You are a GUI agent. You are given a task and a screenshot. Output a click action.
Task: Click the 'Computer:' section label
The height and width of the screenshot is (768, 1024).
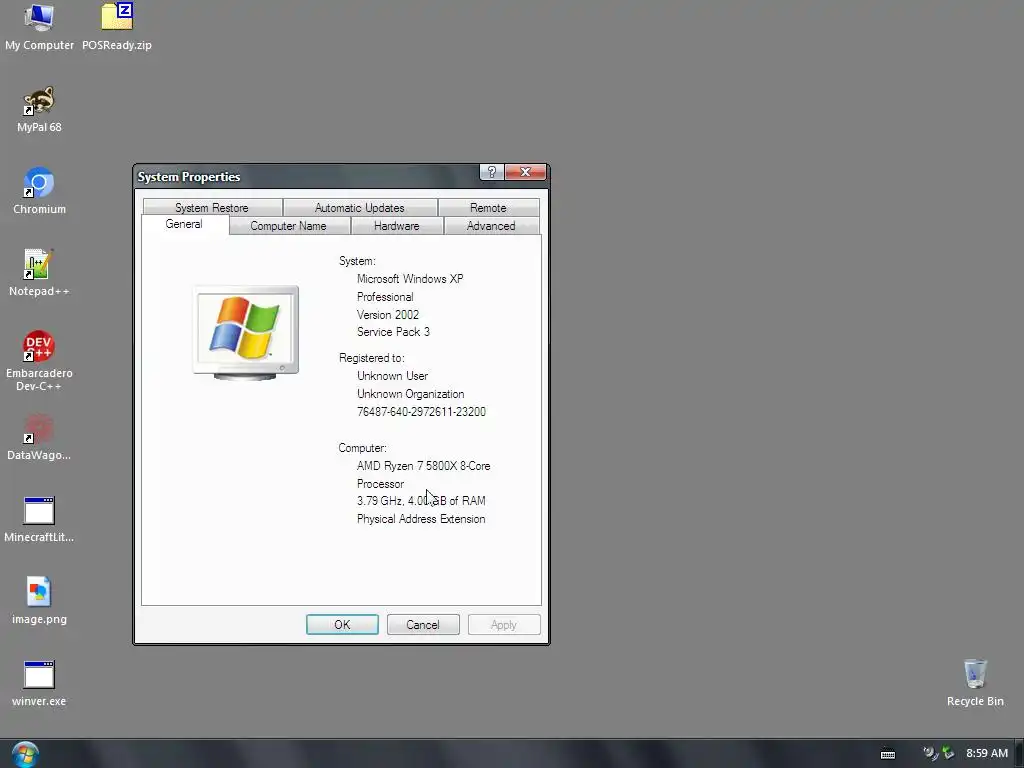[362, 448]
